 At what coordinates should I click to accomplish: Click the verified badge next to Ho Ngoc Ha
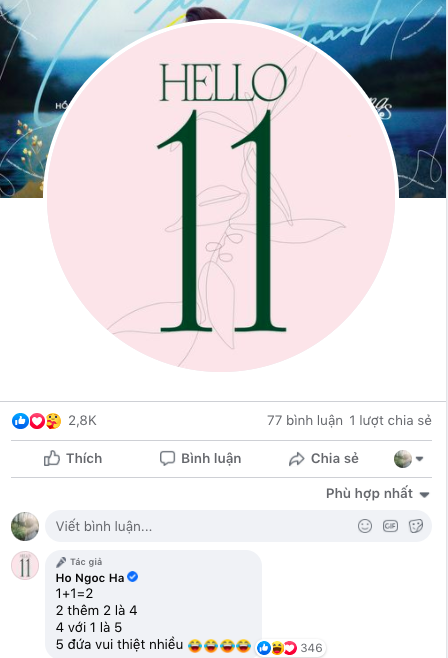point(133,577)
